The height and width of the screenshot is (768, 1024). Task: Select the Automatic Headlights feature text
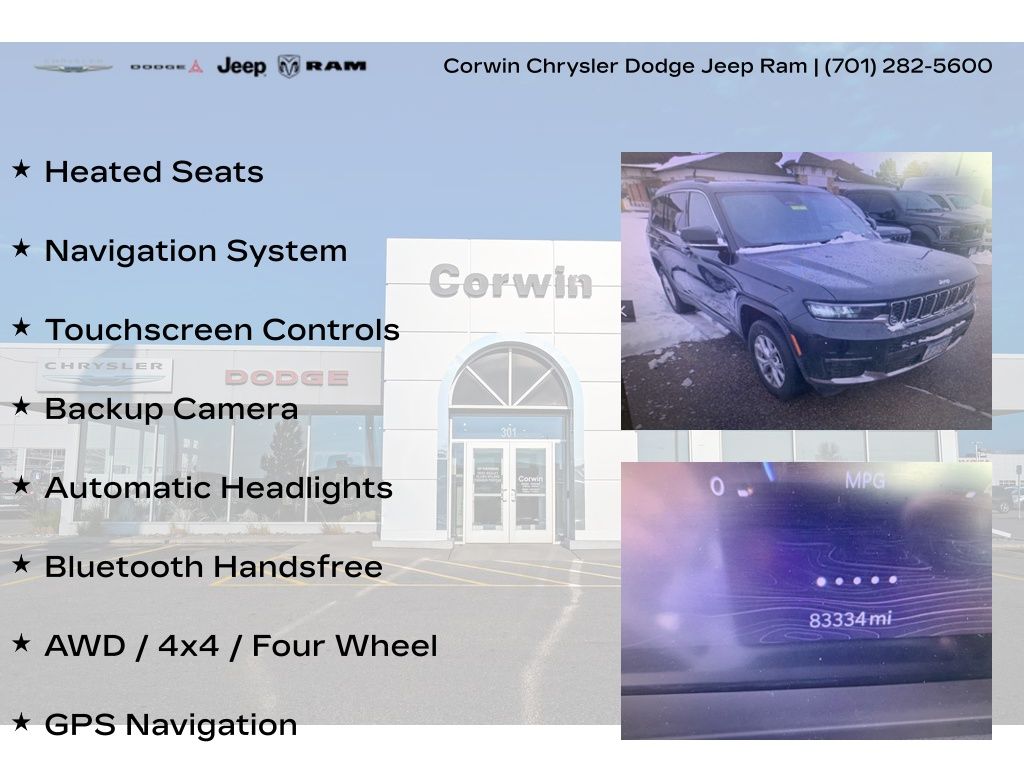(x=218, y=488)
